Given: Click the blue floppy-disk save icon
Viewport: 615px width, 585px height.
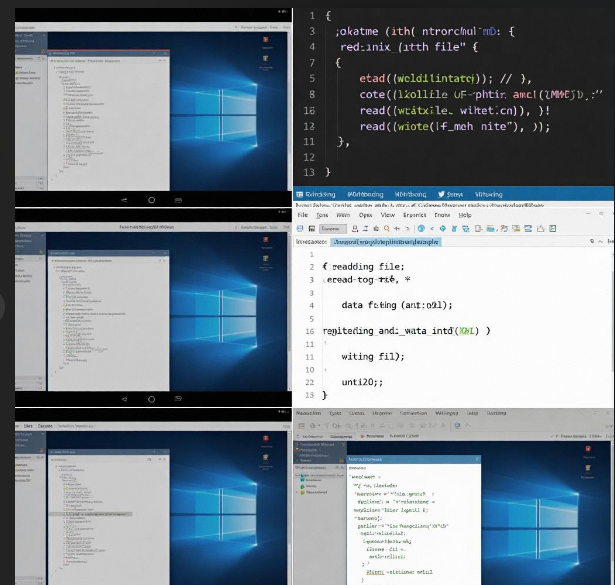Looking at the screenshot, I should click(x=300, y=229).
